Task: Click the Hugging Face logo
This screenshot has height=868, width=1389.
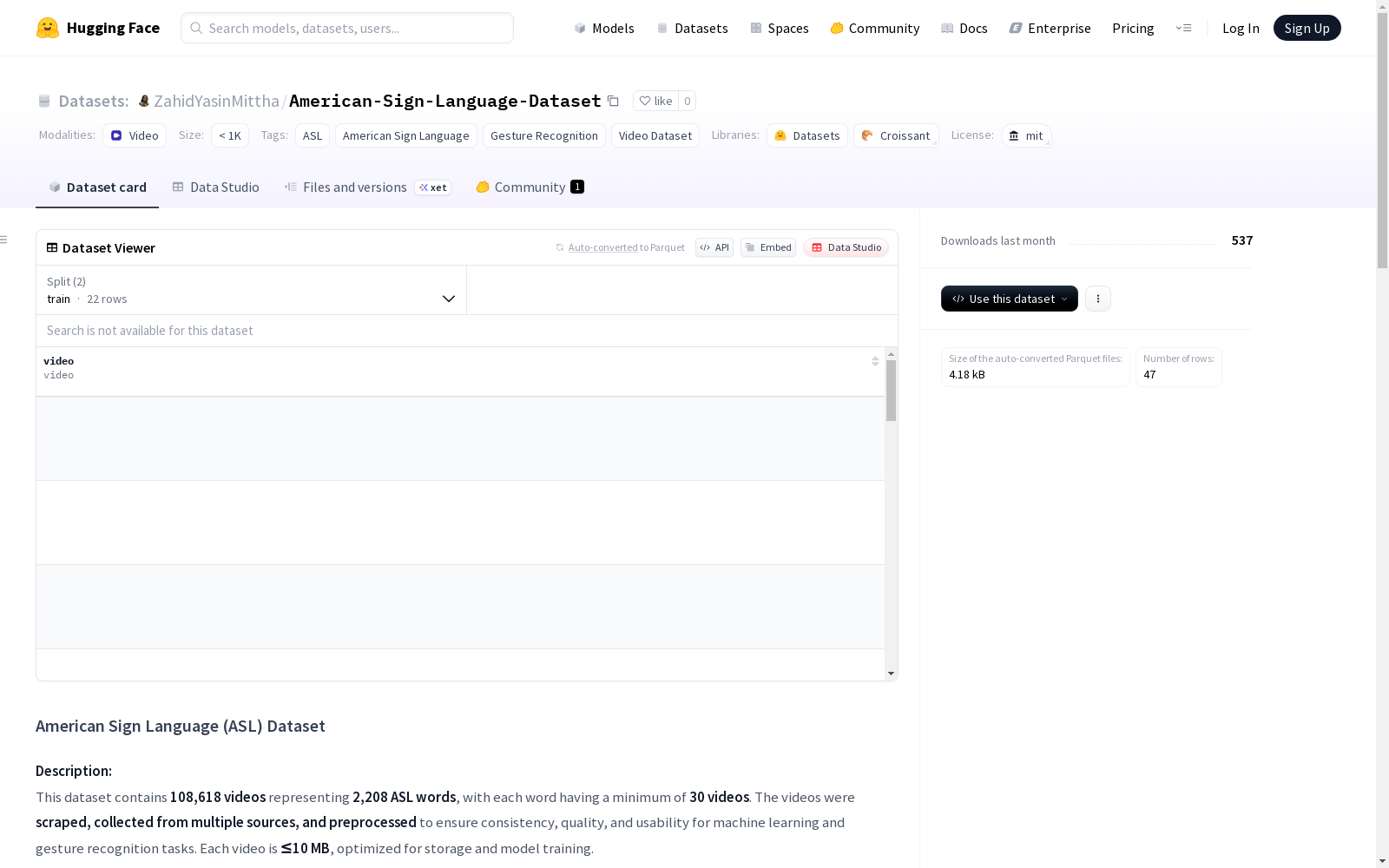Action: point(98,28)
